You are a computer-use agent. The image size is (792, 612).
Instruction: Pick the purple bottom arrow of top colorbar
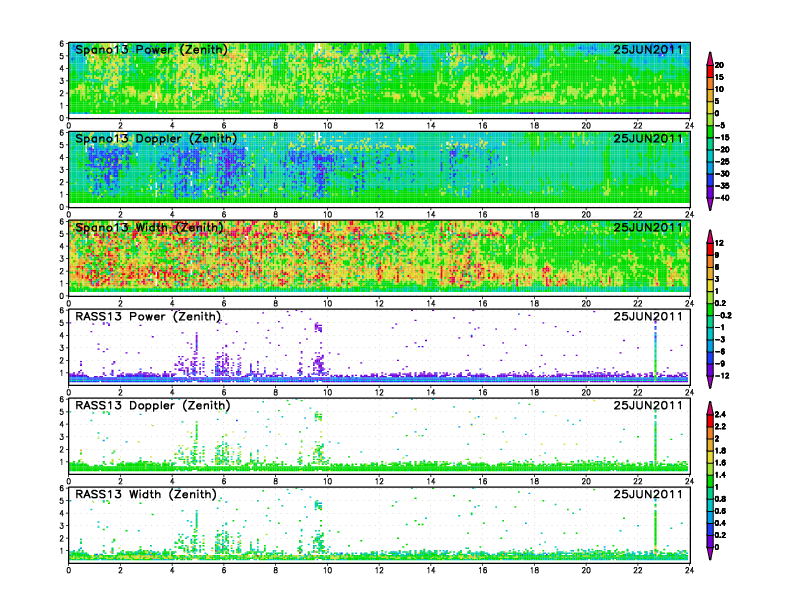(x=710, y=204)
